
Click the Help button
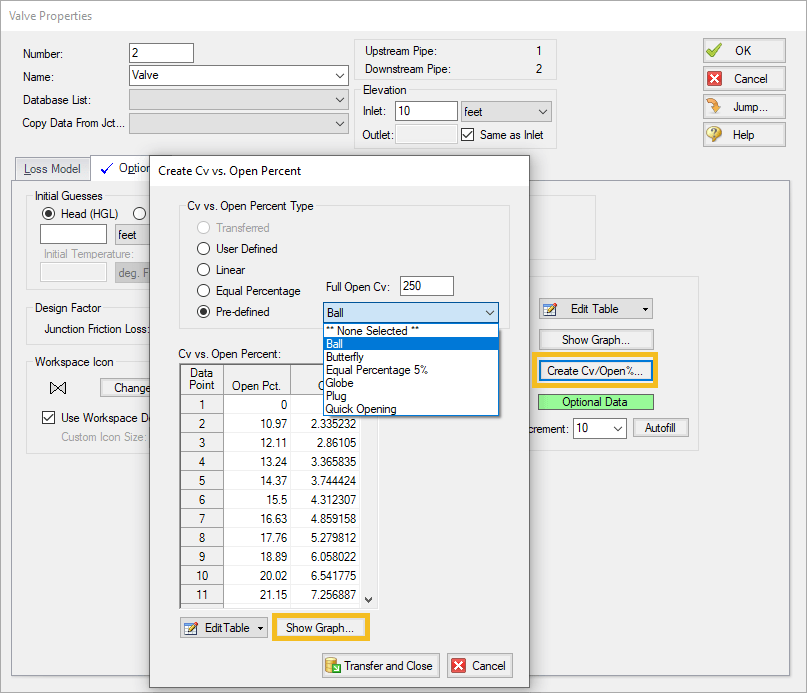744,134
